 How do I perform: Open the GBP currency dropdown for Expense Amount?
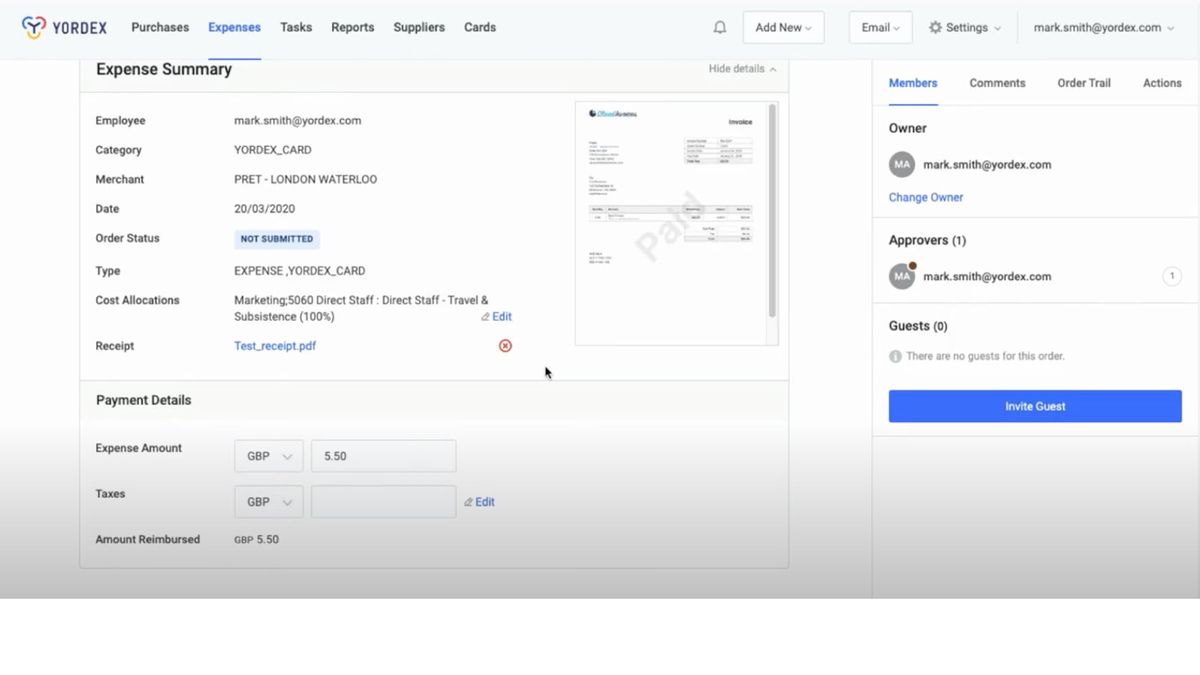click(x=268, y=455)
